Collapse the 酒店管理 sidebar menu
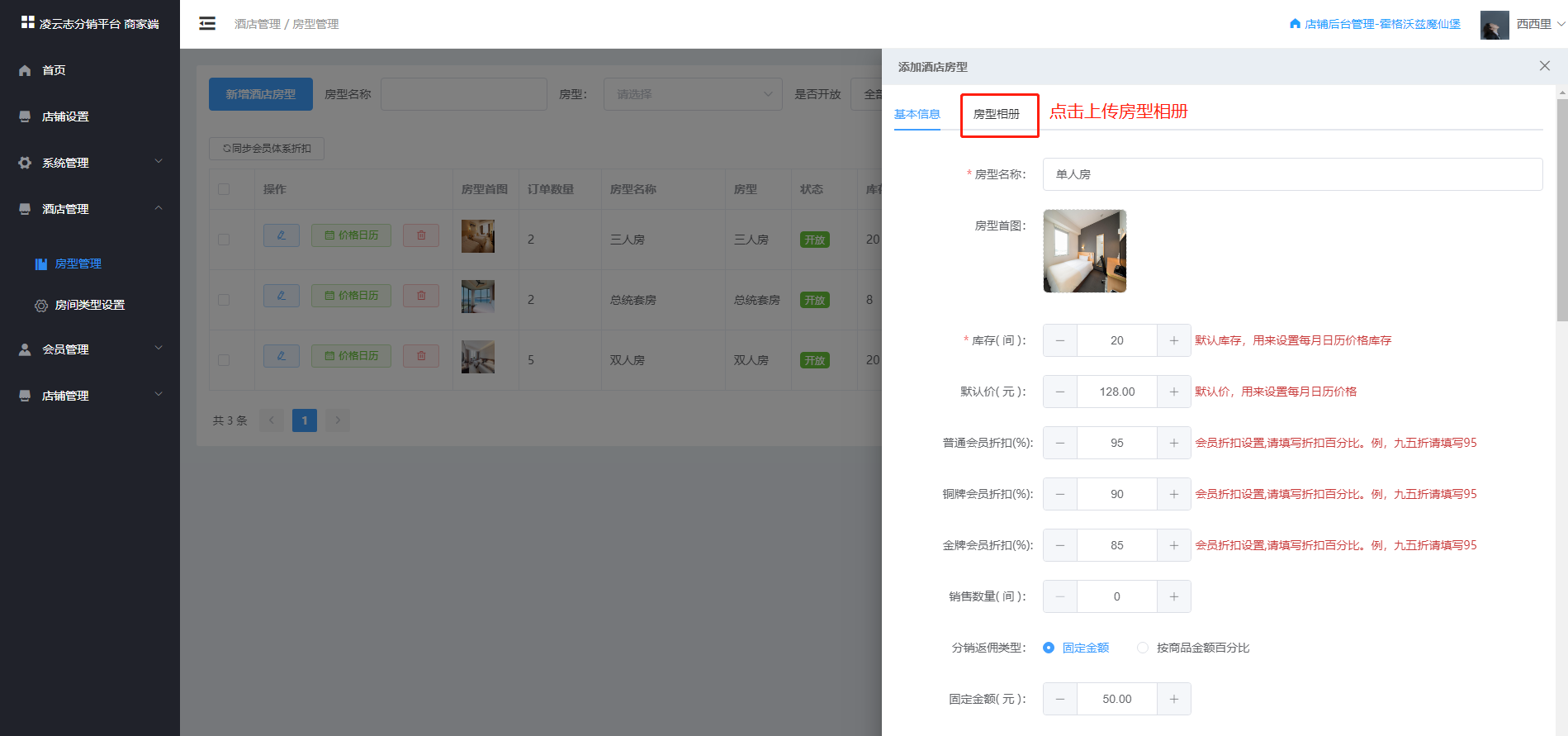Screen dimensions: 1568x736 click(x=90, y=209)
